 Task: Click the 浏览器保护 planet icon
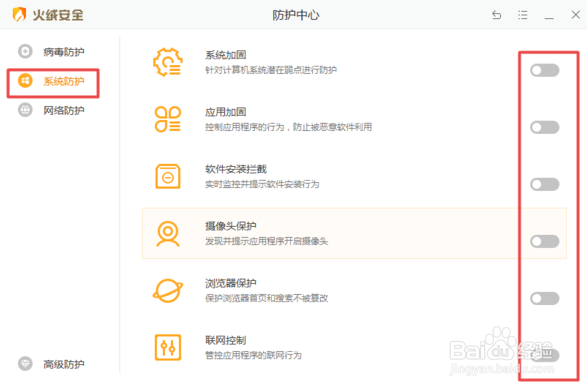click(x=168, y=291)
